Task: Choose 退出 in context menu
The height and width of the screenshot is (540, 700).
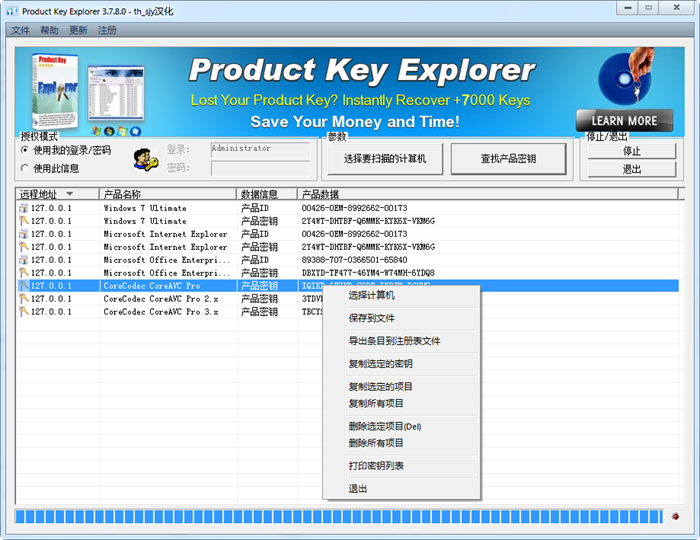Action: click(x=401, y=489)
